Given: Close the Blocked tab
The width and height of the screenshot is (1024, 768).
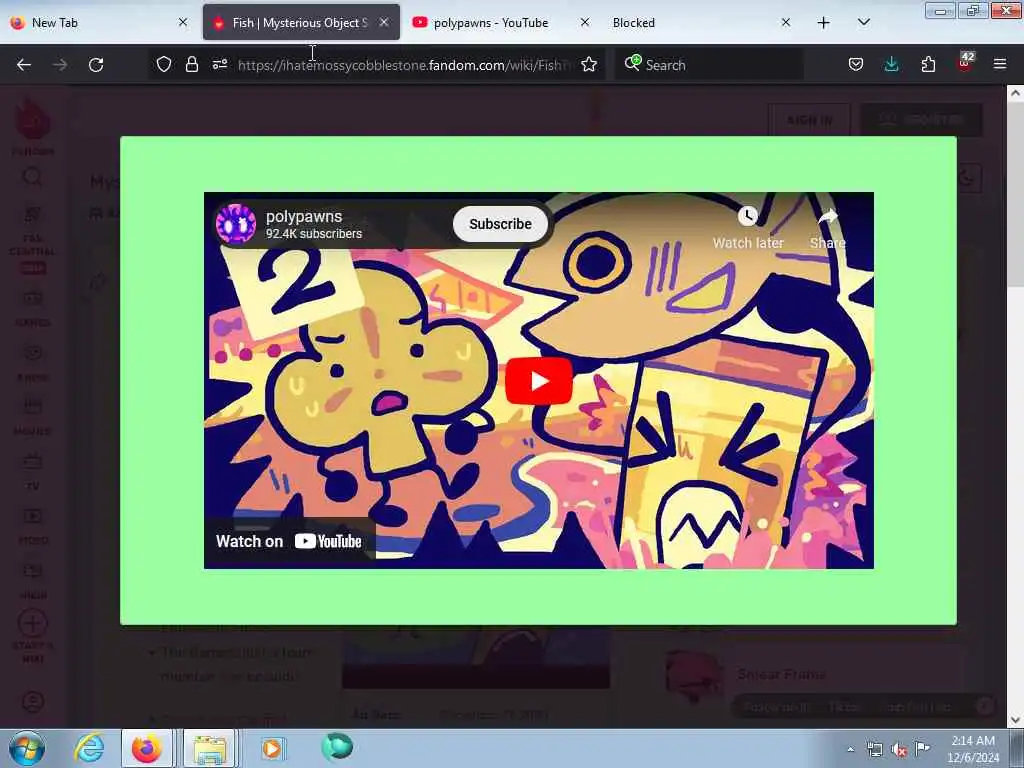Looking at the screenshot, I should [x=786, y=22].
